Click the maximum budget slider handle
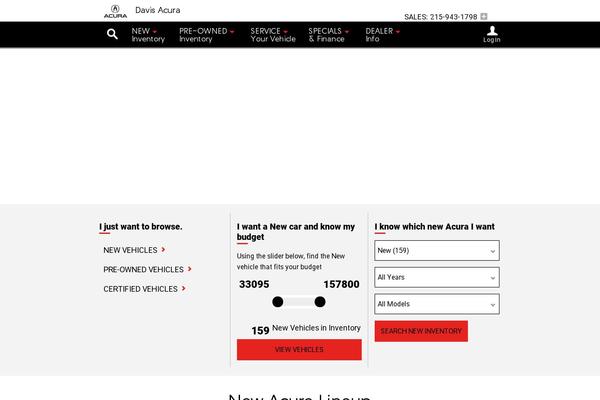 click(320, 302)
